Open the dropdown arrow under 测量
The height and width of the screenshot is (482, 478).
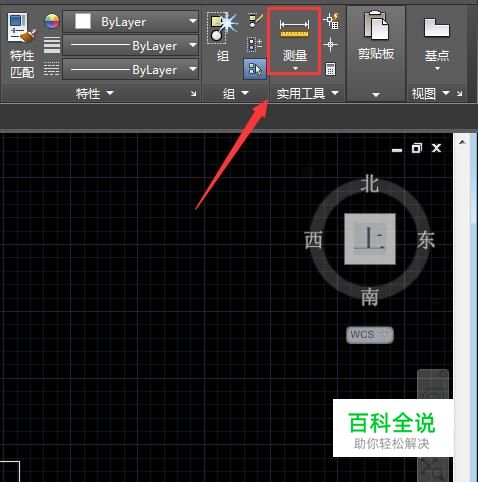tap(295, 68)
